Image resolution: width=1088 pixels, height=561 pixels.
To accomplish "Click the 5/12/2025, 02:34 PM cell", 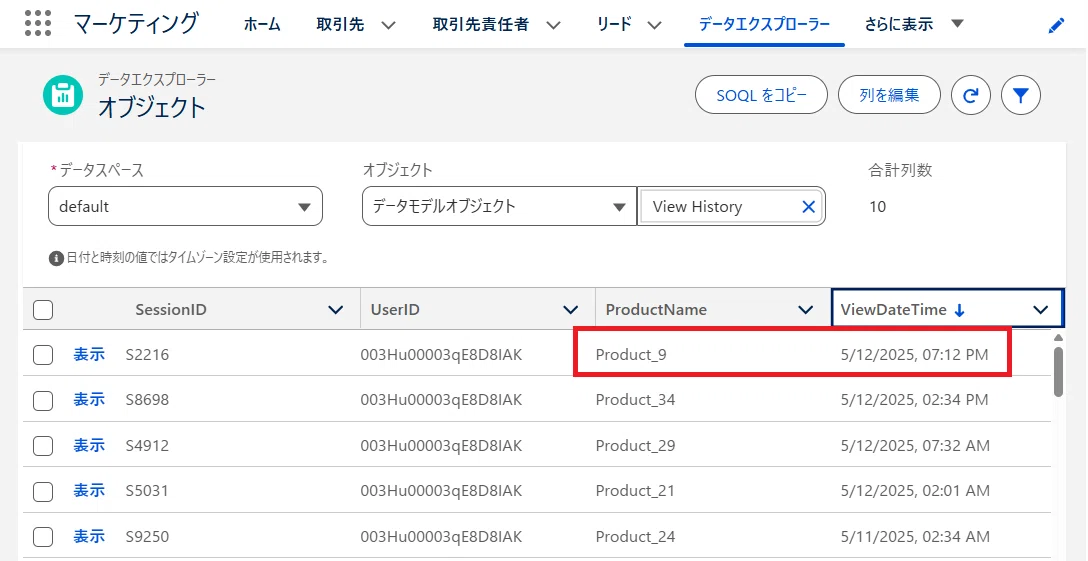I will [x=915, y=400].
